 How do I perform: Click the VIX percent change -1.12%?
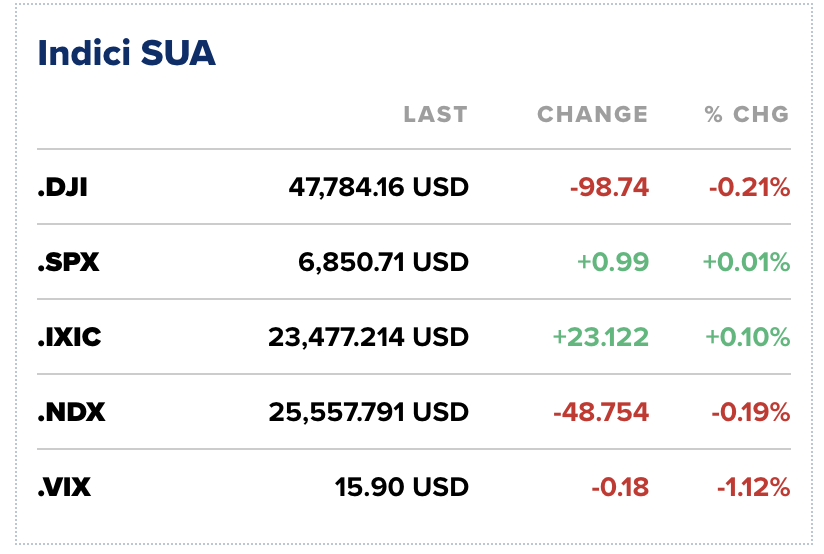(753, 487)
